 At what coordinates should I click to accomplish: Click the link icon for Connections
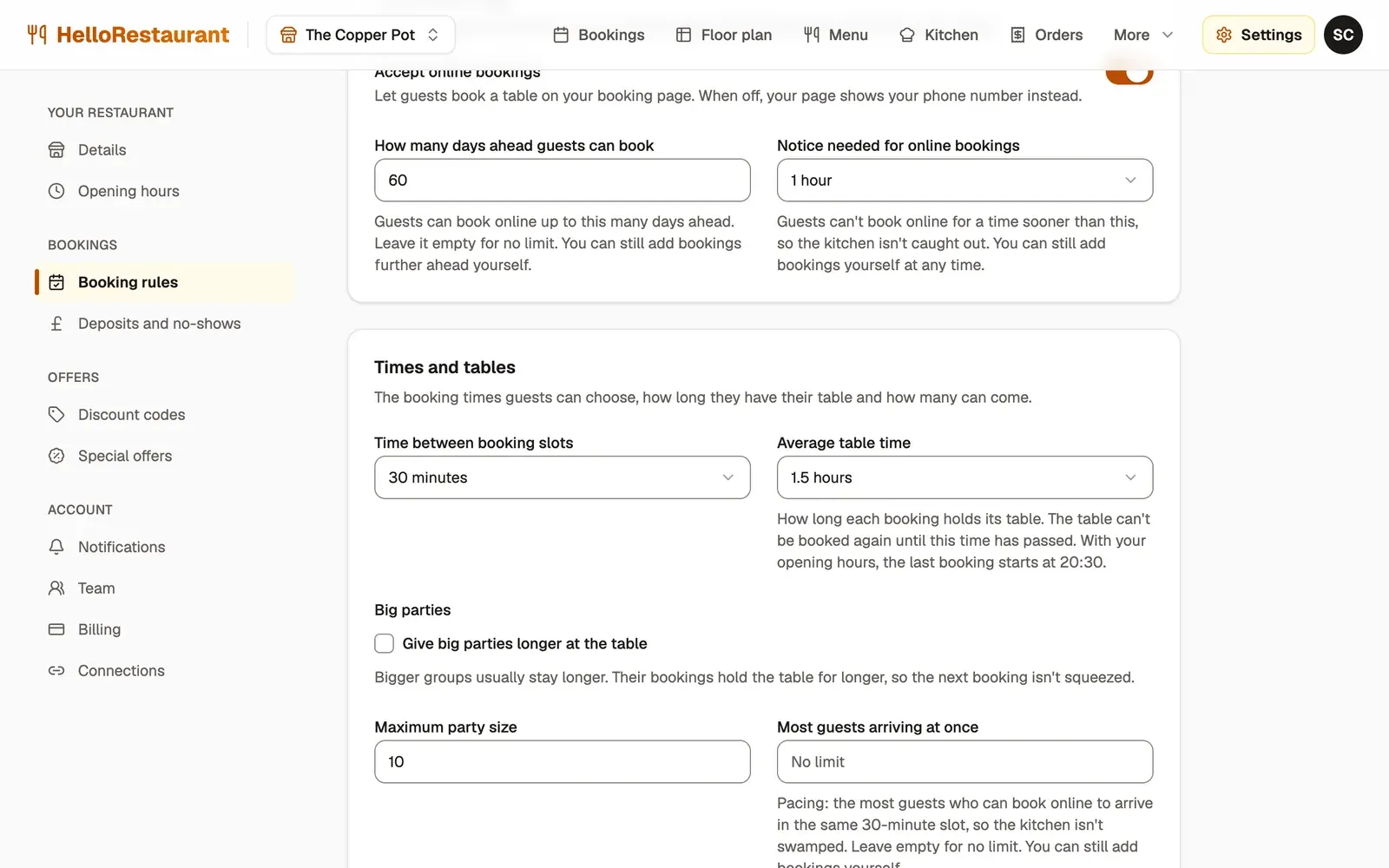(56, 671)
